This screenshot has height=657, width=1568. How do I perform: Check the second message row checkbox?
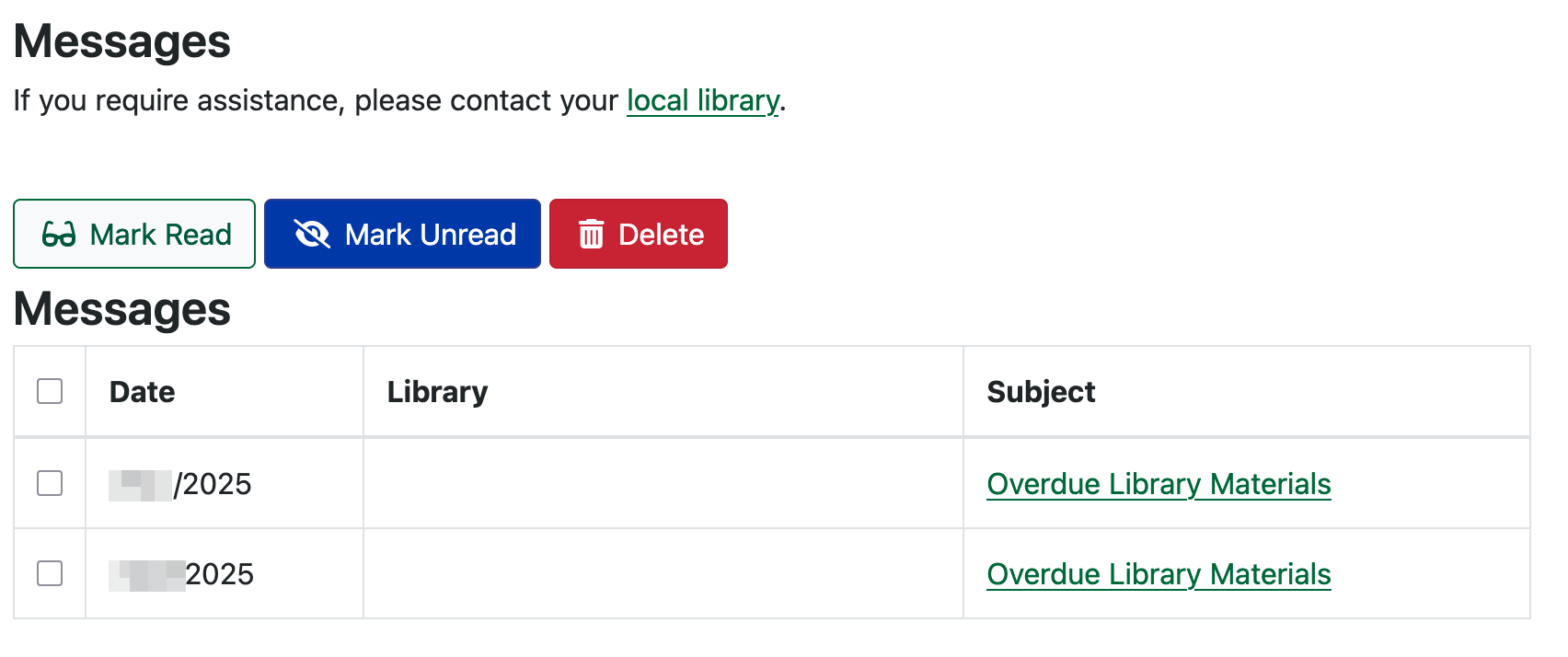(50, 573)
